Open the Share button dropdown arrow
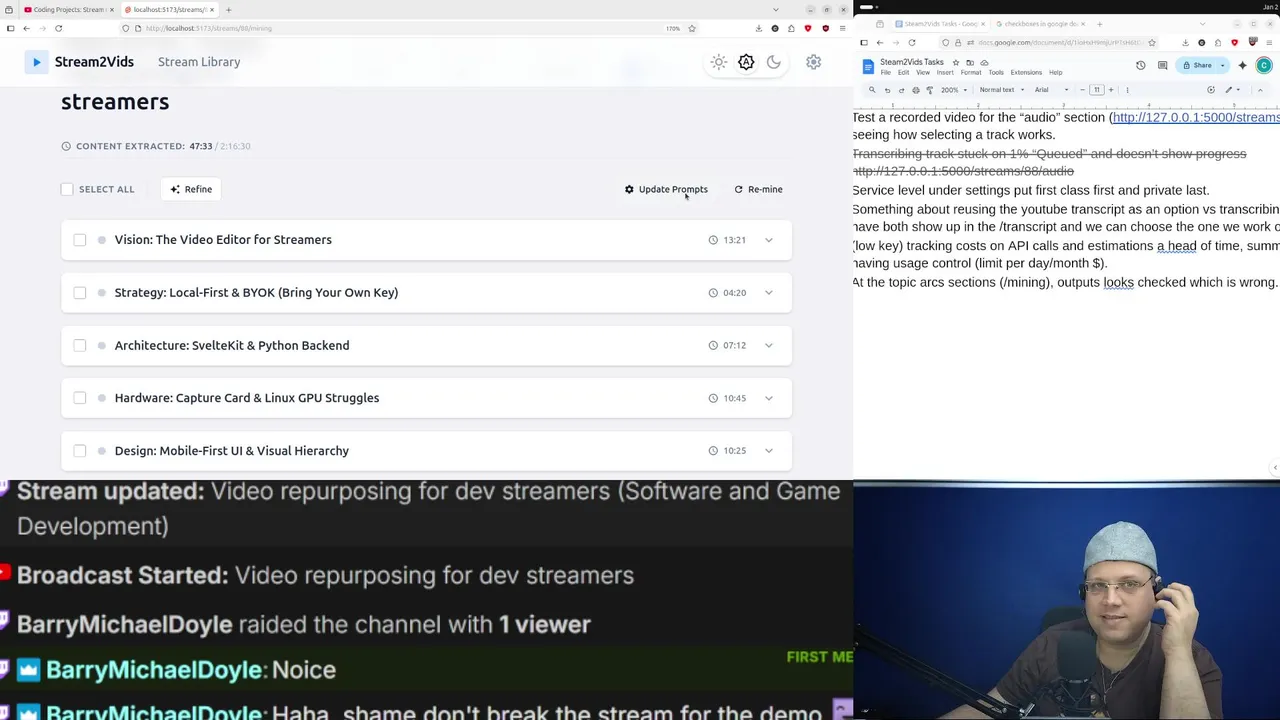This screenshot has height=720, width=1280. (1222, 65)
